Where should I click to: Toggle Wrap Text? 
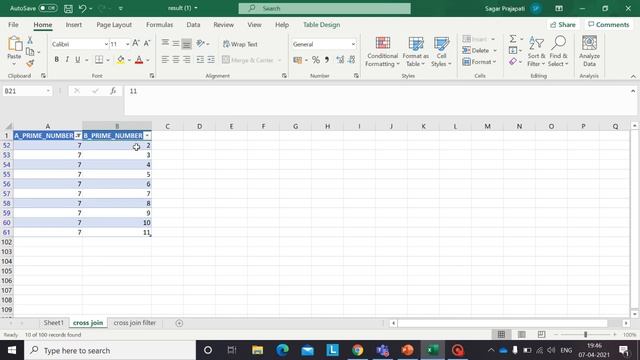[240, 44]
